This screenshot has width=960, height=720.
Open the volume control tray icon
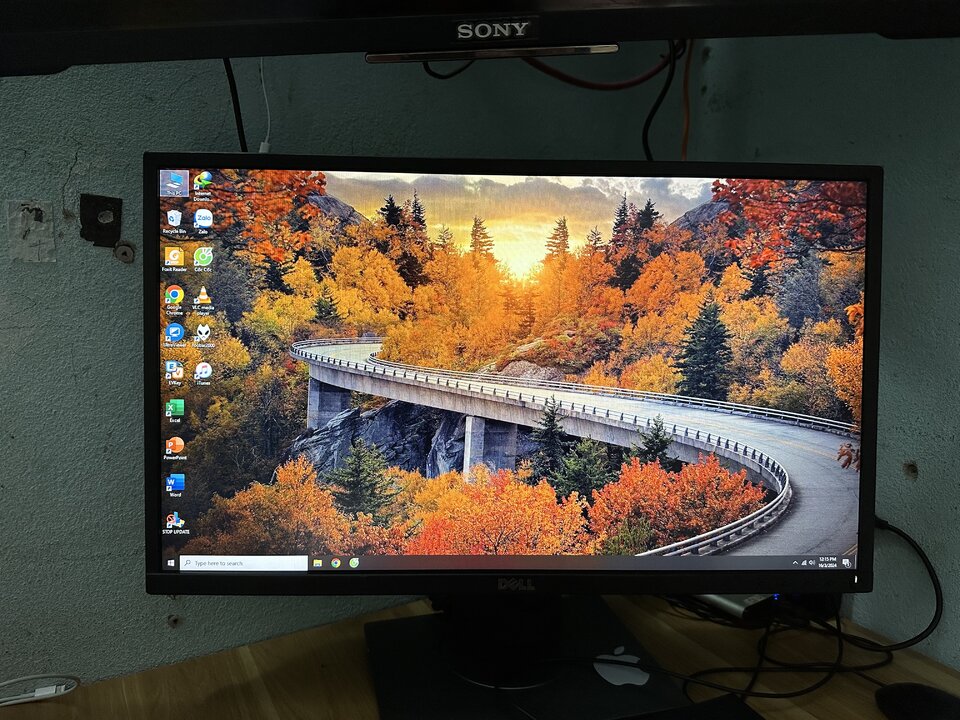click(812, 562)
